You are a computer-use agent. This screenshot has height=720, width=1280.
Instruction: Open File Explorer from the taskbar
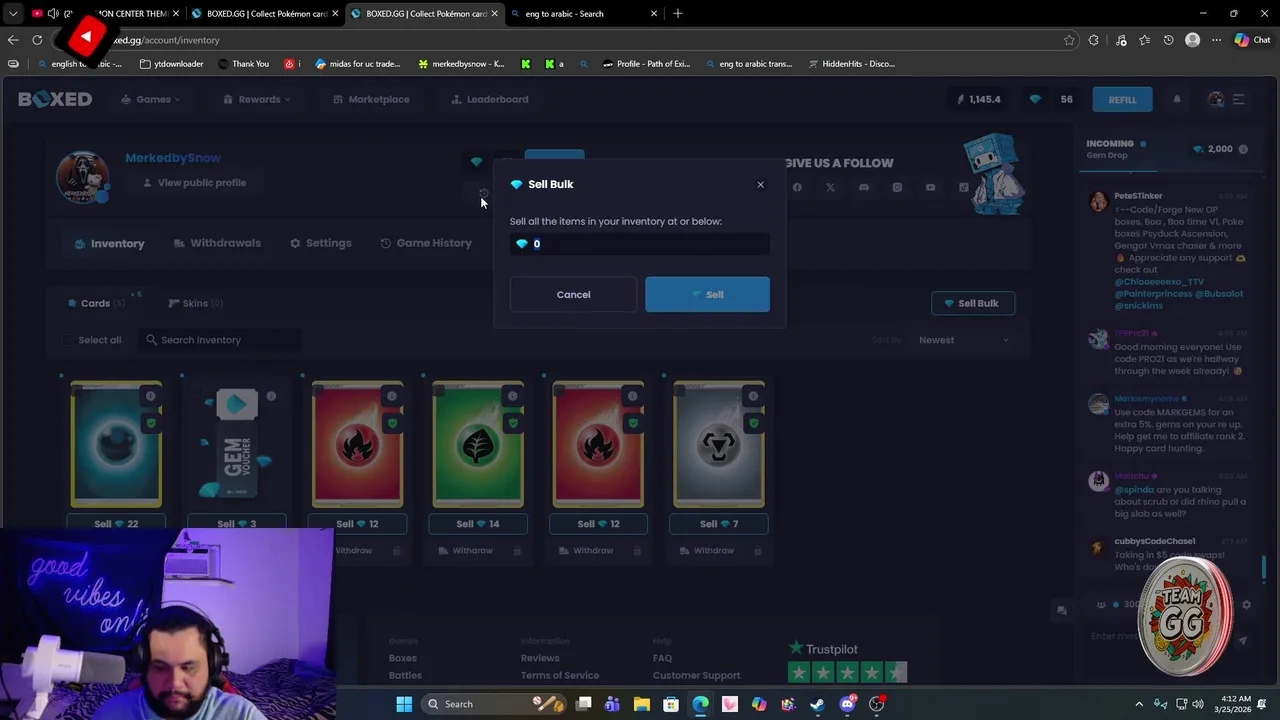click(642, 704)
